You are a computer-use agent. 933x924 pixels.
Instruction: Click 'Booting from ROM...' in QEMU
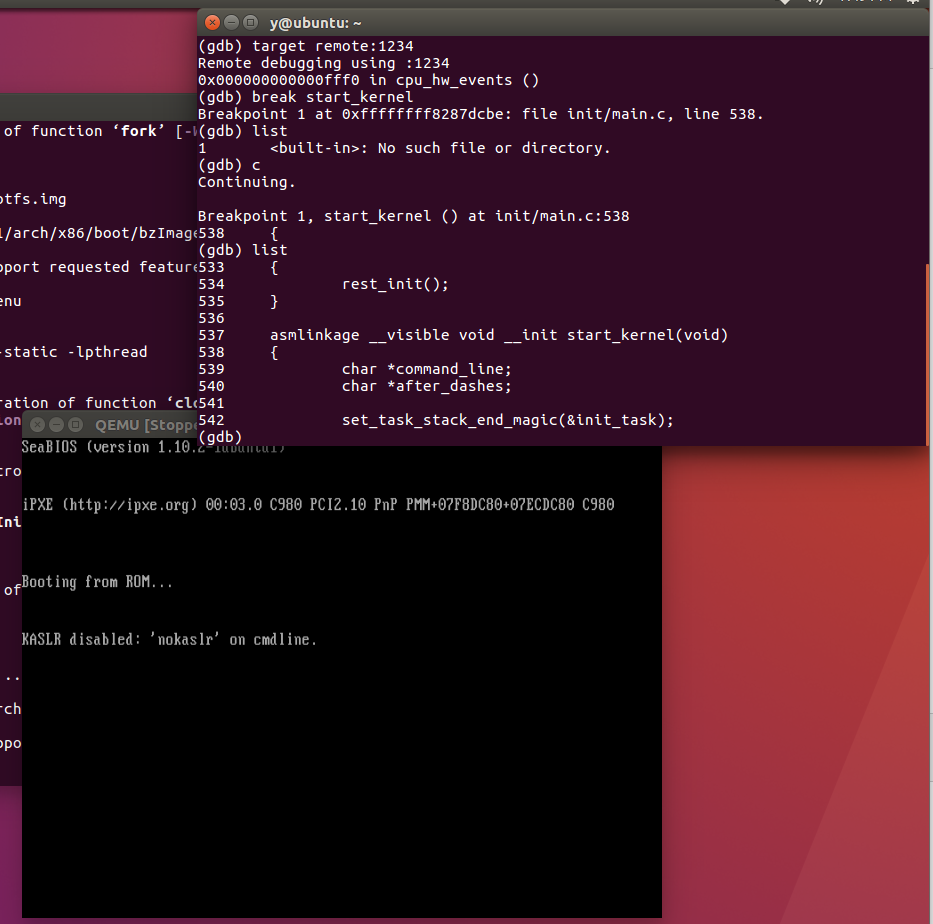coord(97,581)
